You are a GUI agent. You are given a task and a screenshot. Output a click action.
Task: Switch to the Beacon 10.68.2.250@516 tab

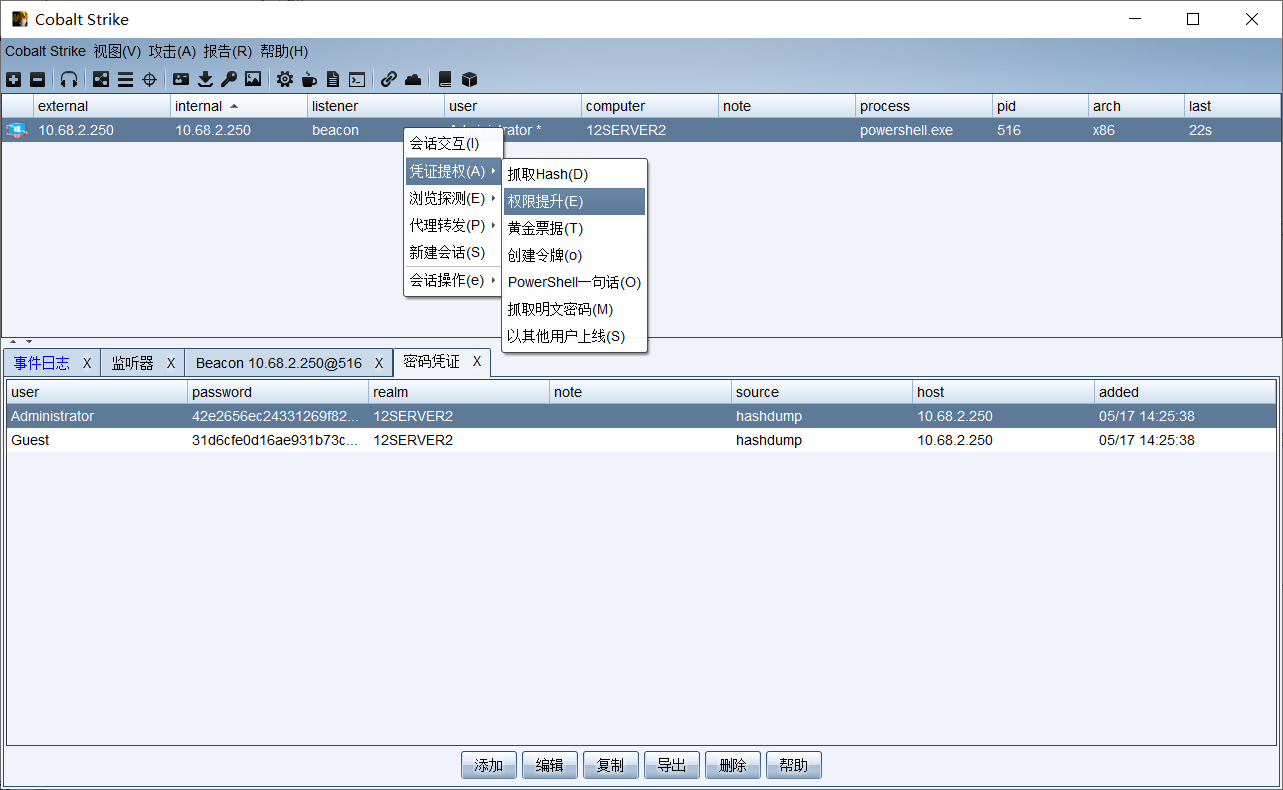click(279, 363)
